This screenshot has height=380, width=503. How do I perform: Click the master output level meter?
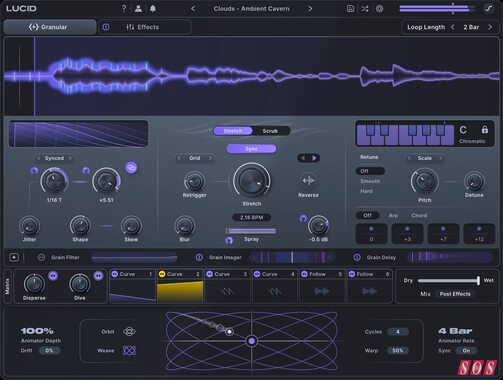pos(438,8)
